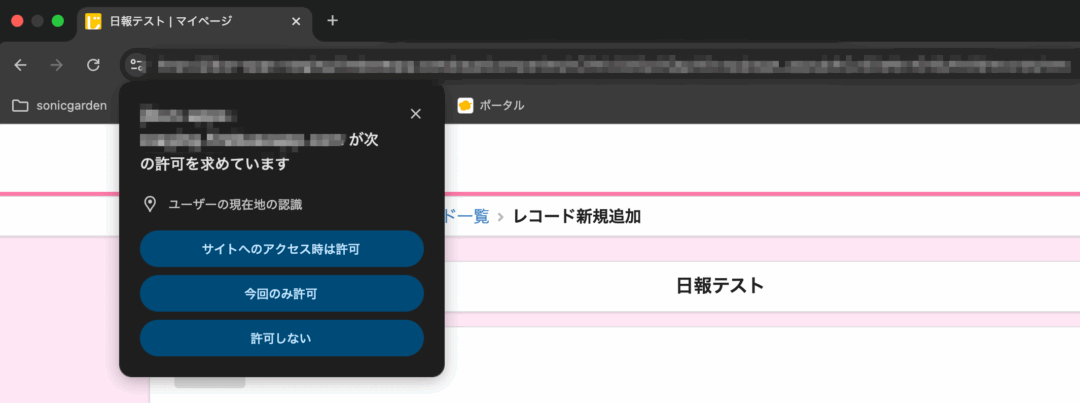Image resolution: width=1080 pixels, height=403 pixels.
Task: Deny location by pressing 許可しない
Action: [x=281, y=338]
